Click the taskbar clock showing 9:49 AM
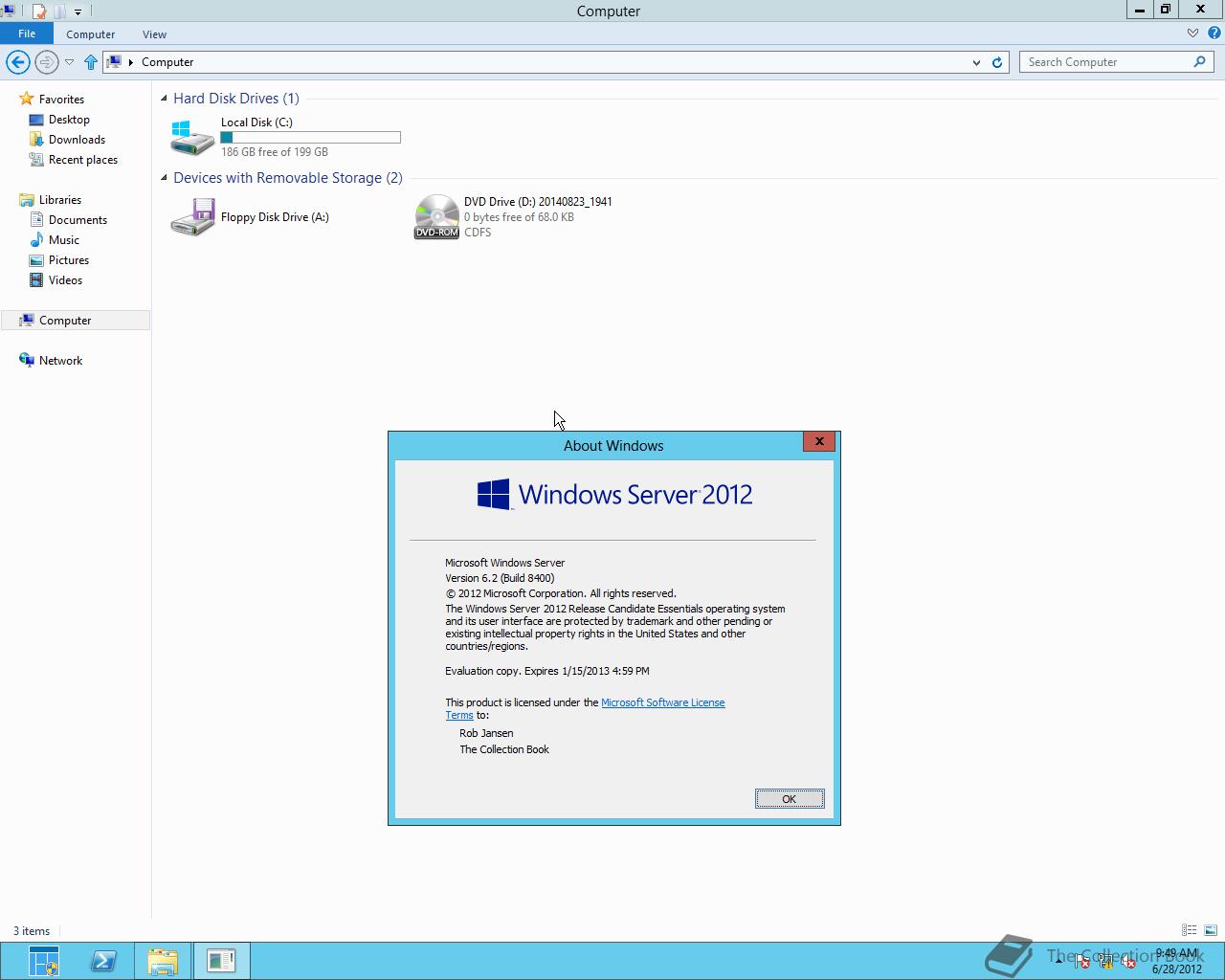Image resolution: width=1225 pixels, height=980 pixels. pos(1176,961)
